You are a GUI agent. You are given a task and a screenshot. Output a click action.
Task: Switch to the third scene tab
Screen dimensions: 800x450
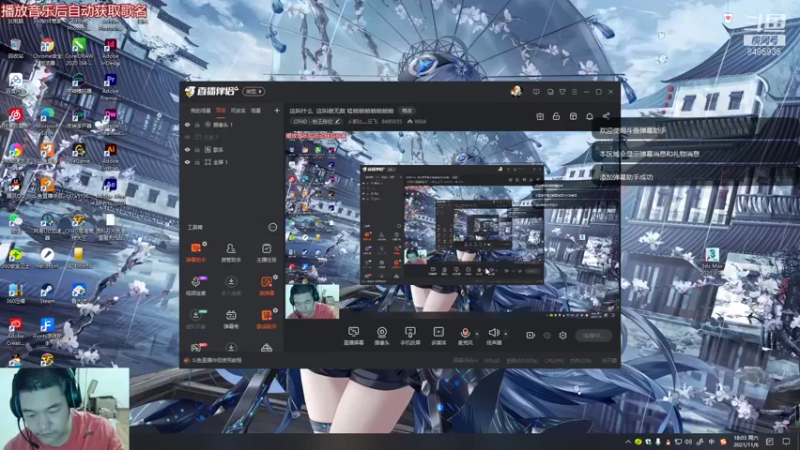pyautogui.click(x=238, y=110)
